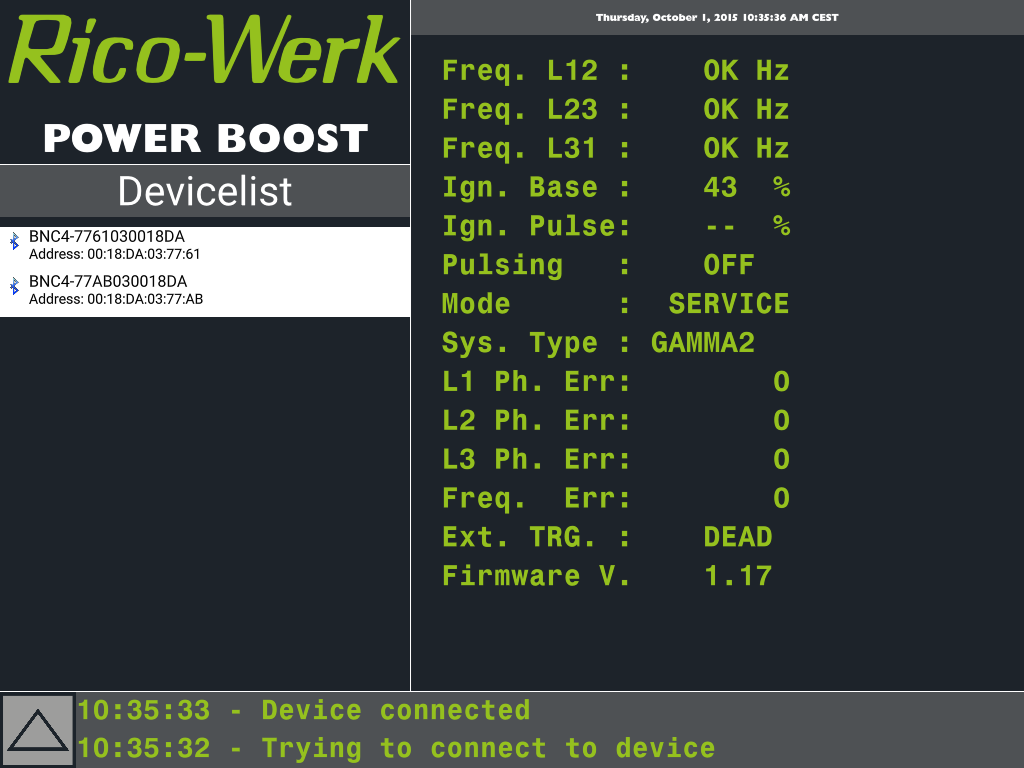The height and width of the screenshot is (768, 1024).
Task: Click Bluetooth icon beside BNC4-7761030018DA
Action: click(14, 242)
